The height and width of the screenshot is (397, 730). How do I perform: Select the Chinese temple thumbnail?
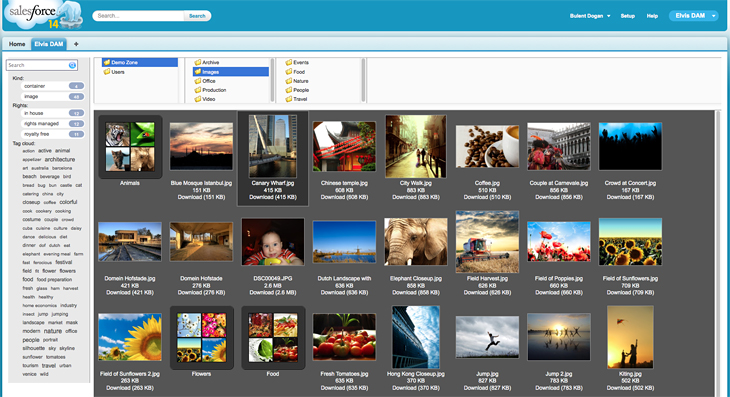[345, 147]
